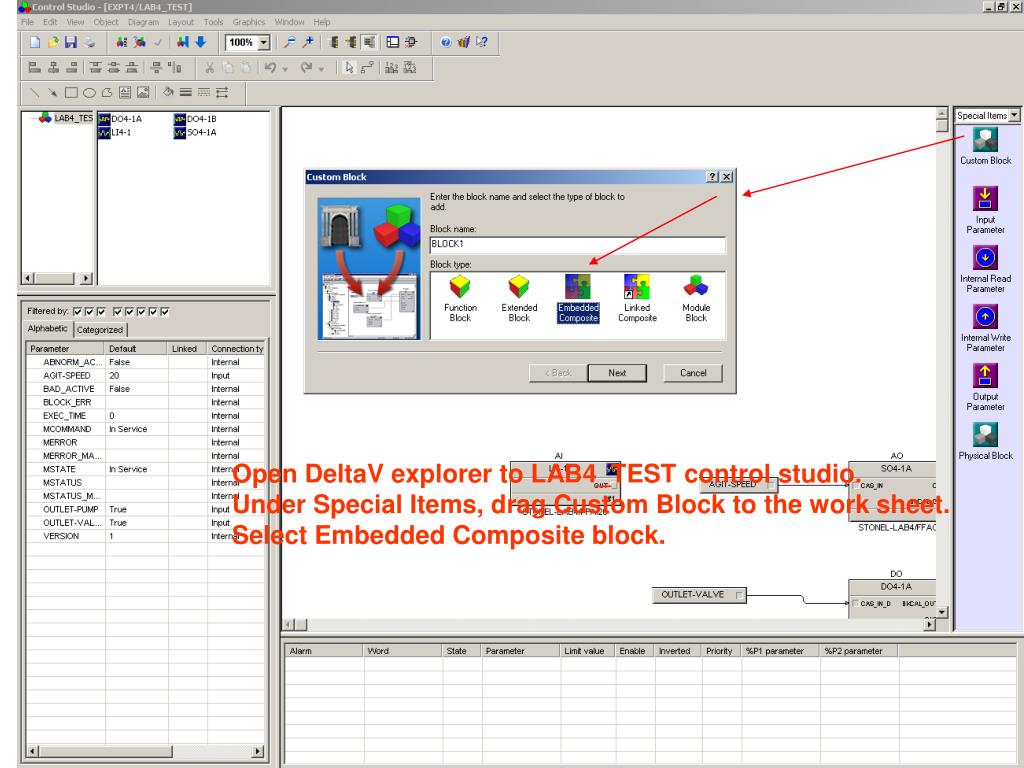Select the text box drawing tool

click(x=125, y=93)
